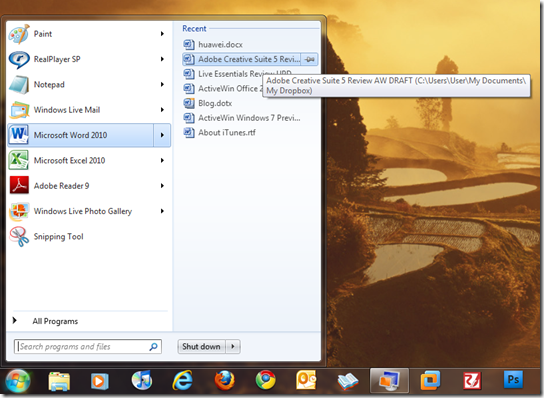The height and width of the screenshot is (398, 544).
Task: Open Adobe Creative Suite 5 Revi... document
Action: tap(241, 59)
